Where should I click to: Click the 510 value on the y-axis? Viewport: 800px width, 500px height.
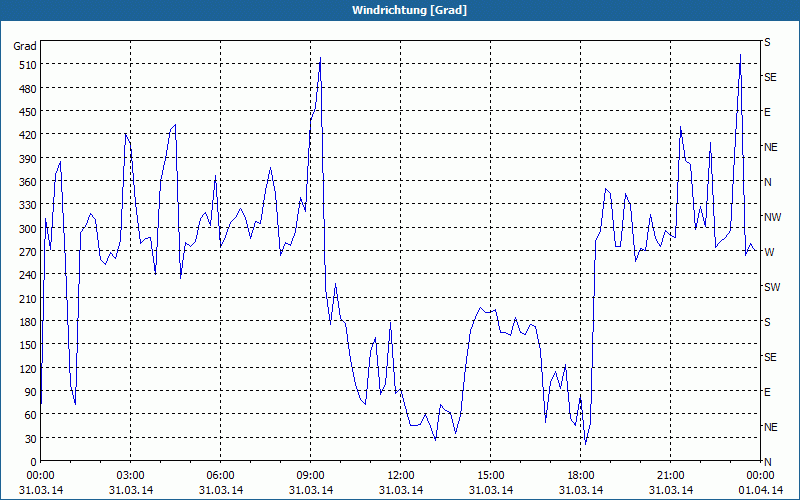(x=28, y=65)
